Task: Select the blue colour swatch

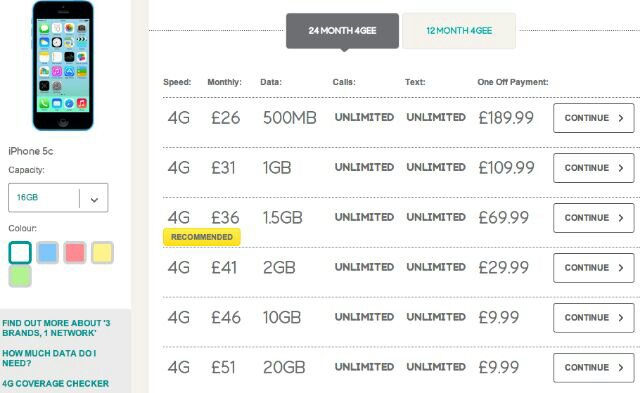Action: pyautogui.click(x=47, y=253)
